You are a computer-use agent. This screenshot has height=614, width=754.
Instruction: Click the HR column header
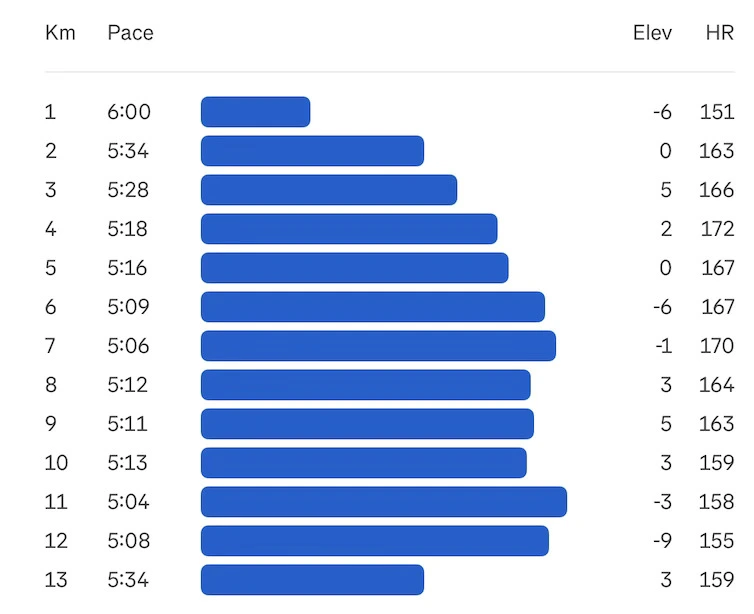pos(719,32)
